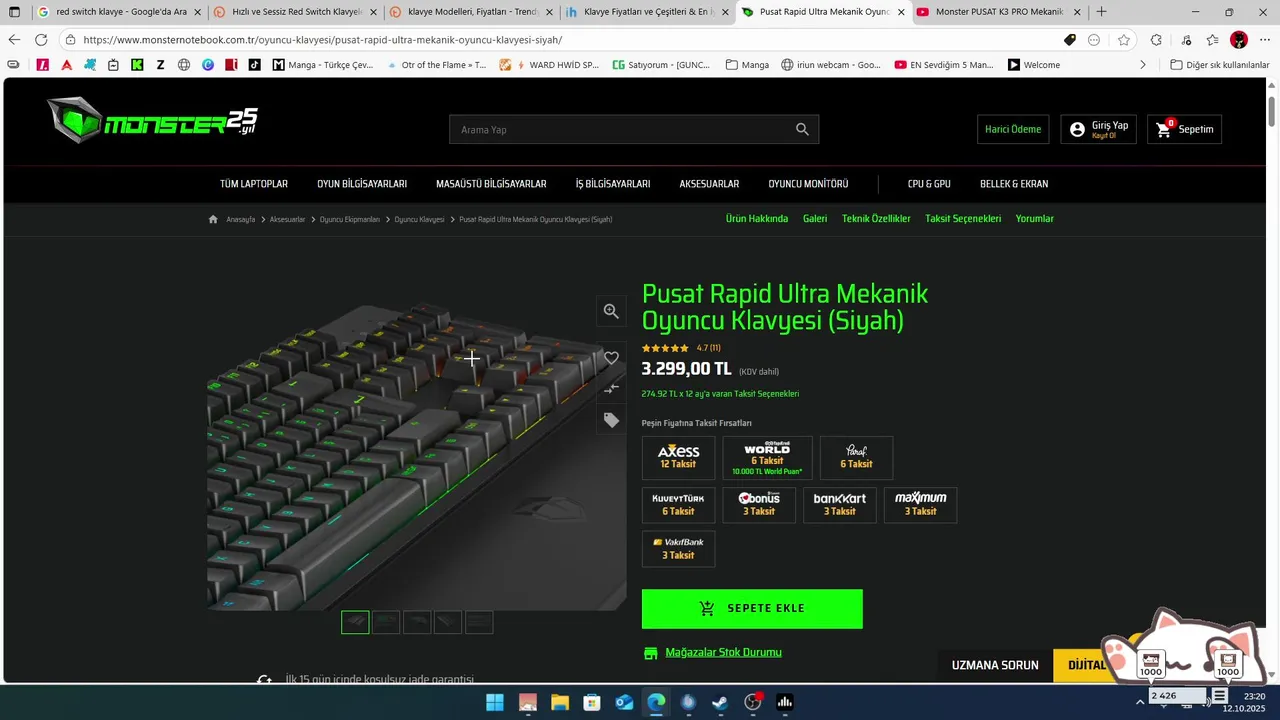Switch to Klavye Fiyatları ve Çeşitleri tab

647,12
